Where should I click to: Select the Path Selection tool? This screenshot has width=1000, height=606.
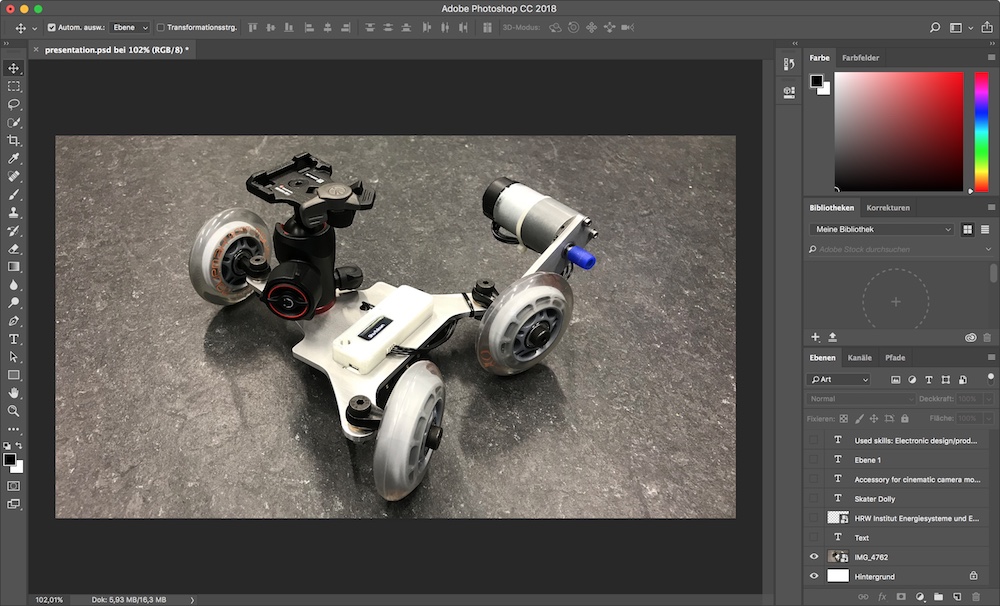[13, 357]
